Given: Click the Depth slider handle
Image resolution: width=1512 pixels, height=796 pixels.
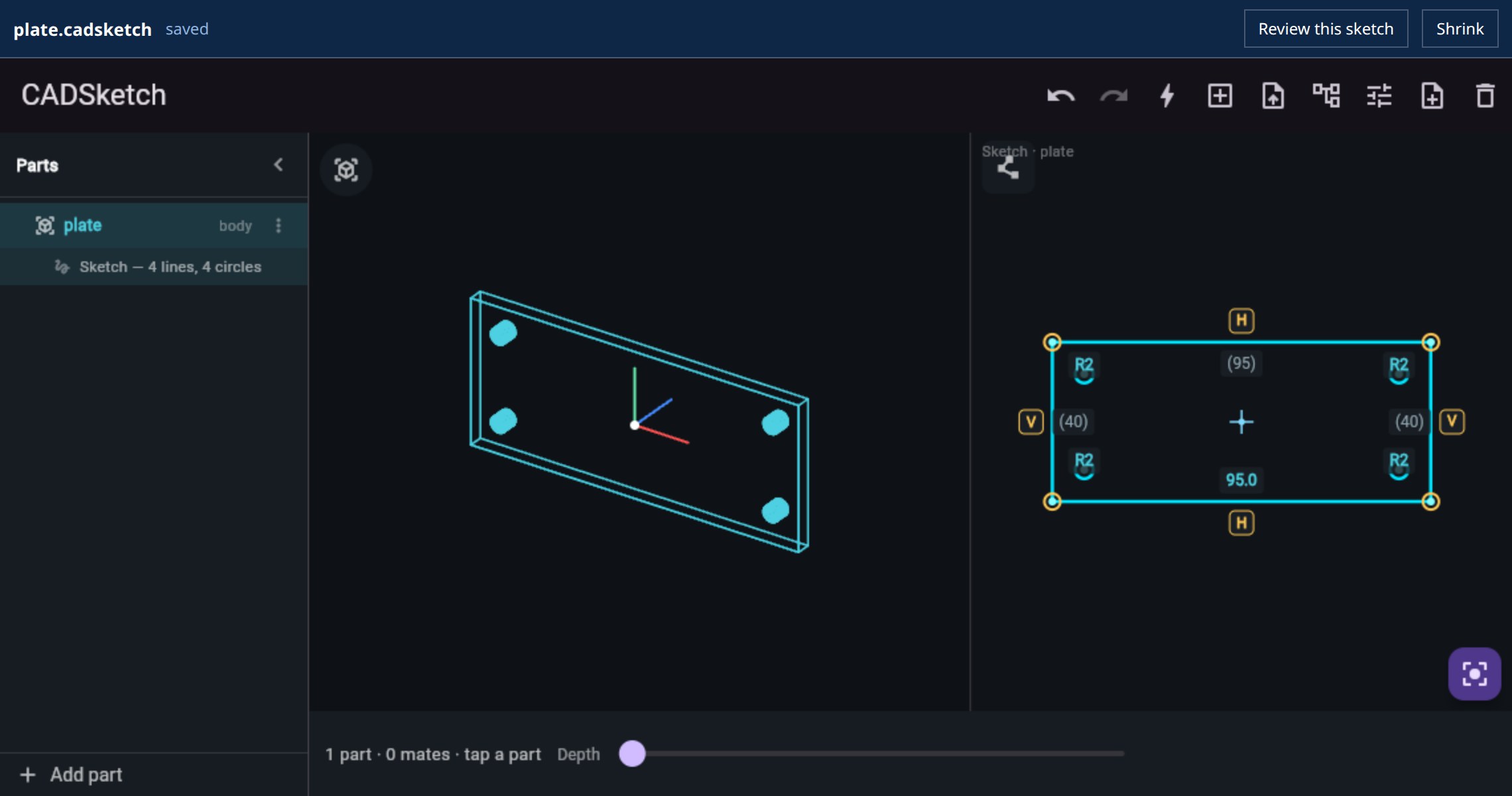Looking at the screenshot, I should coord(632,754).
